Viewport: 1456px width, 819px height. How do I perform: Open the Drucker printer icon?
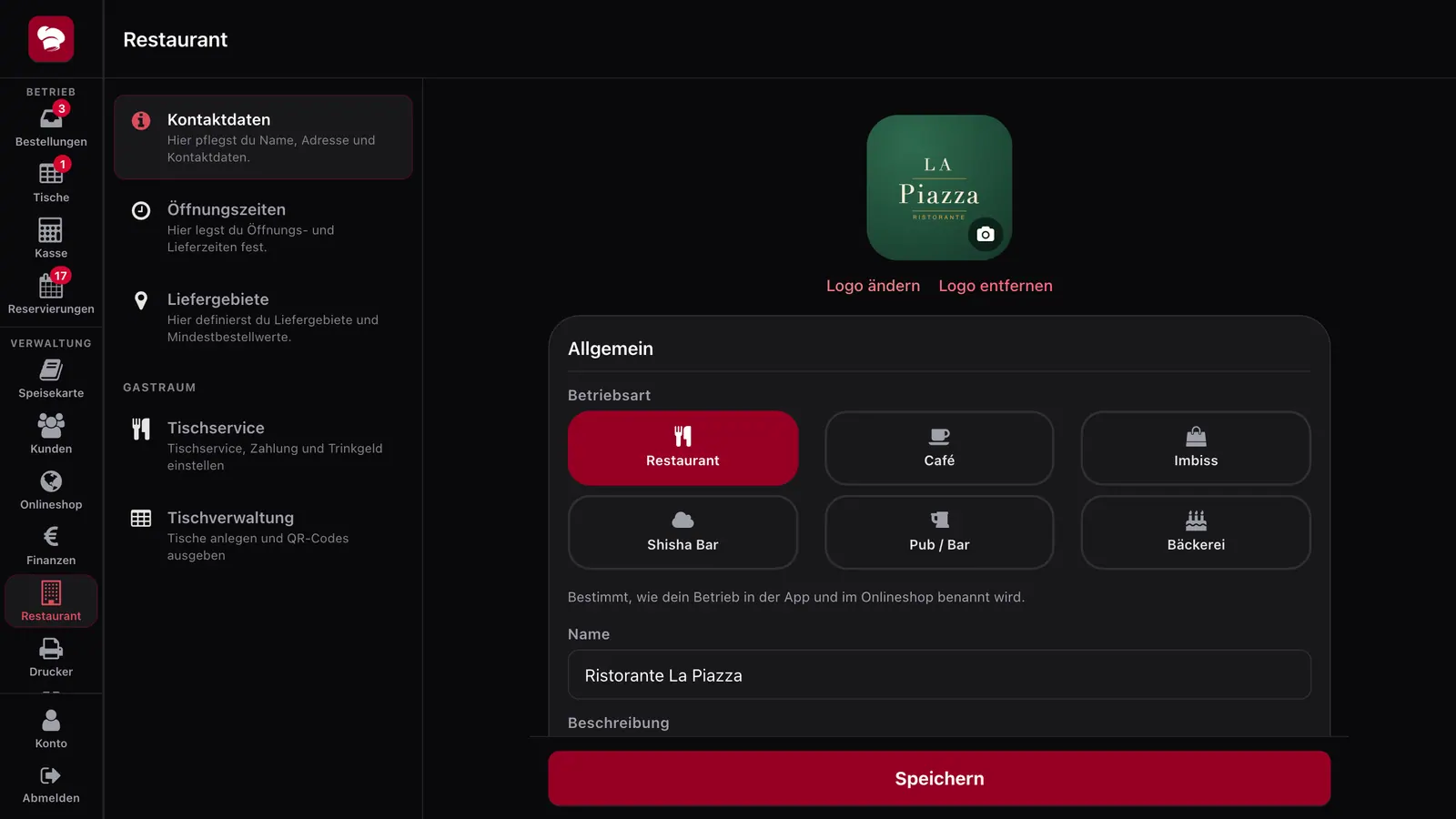51,649
